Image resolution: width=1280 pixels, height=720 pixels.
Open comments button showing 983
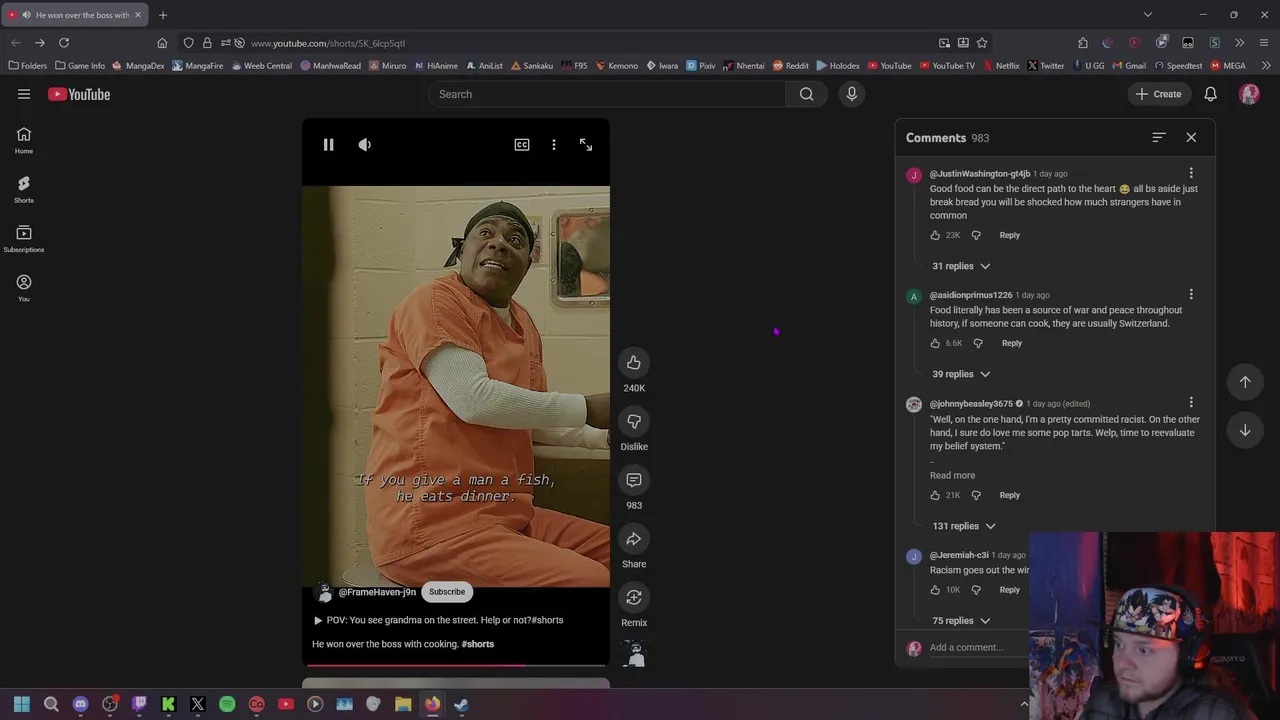pos(634,480)
